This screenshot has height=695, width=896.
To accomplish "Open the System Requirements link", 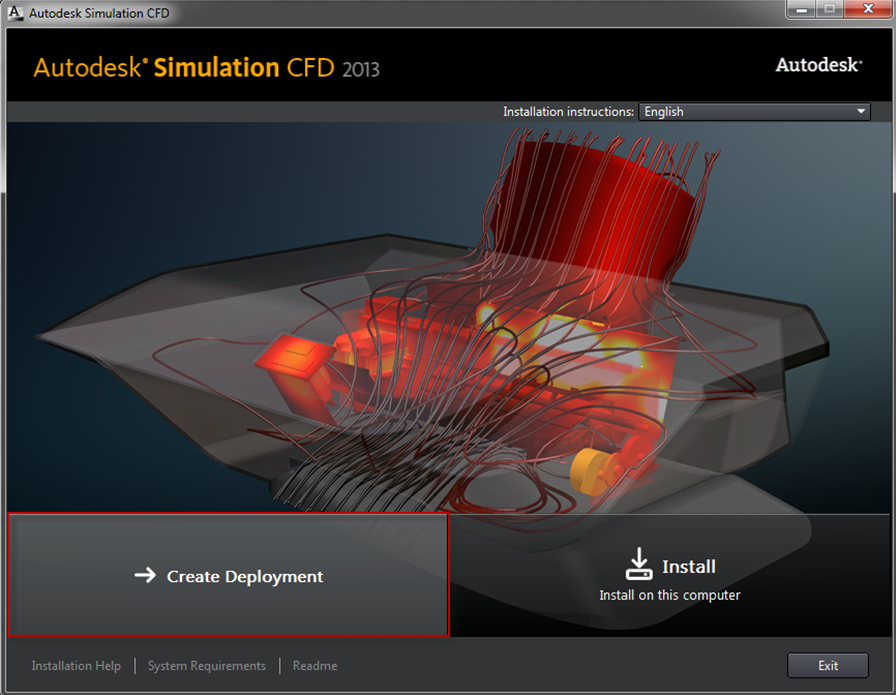I will tap(207, 666).
